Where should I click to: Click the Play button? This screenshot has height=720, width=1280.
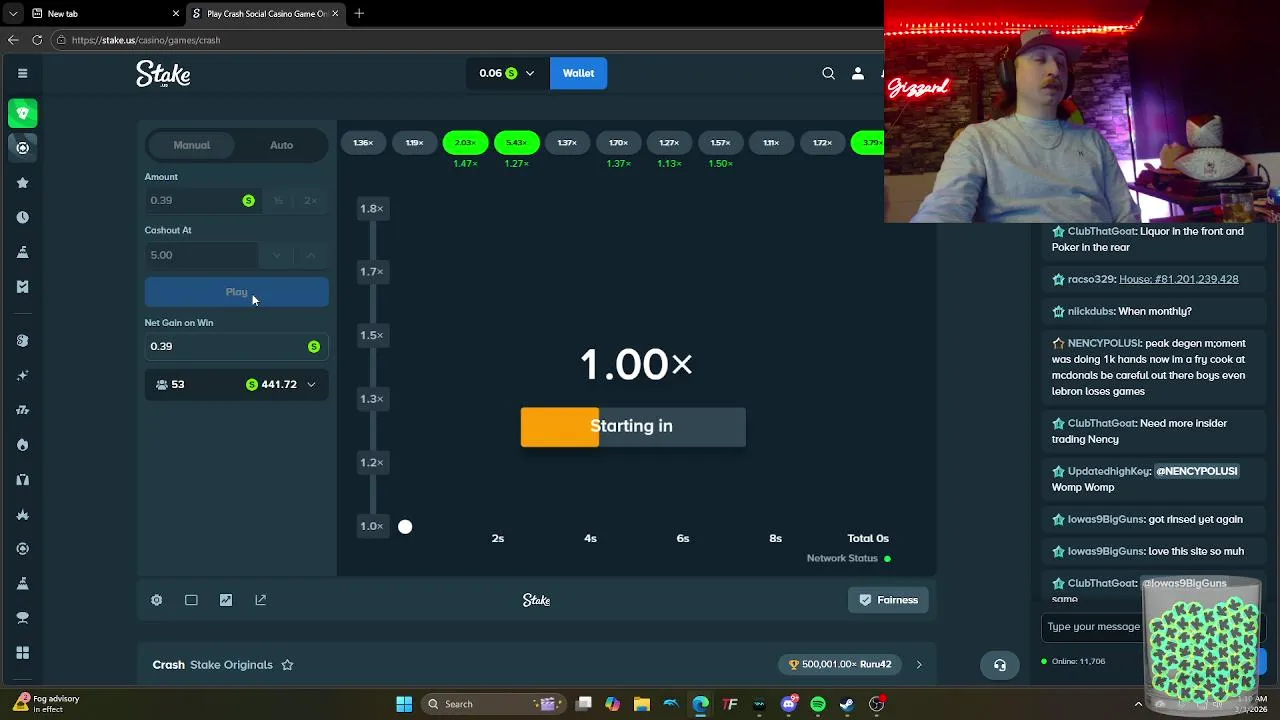click(236, 292)
